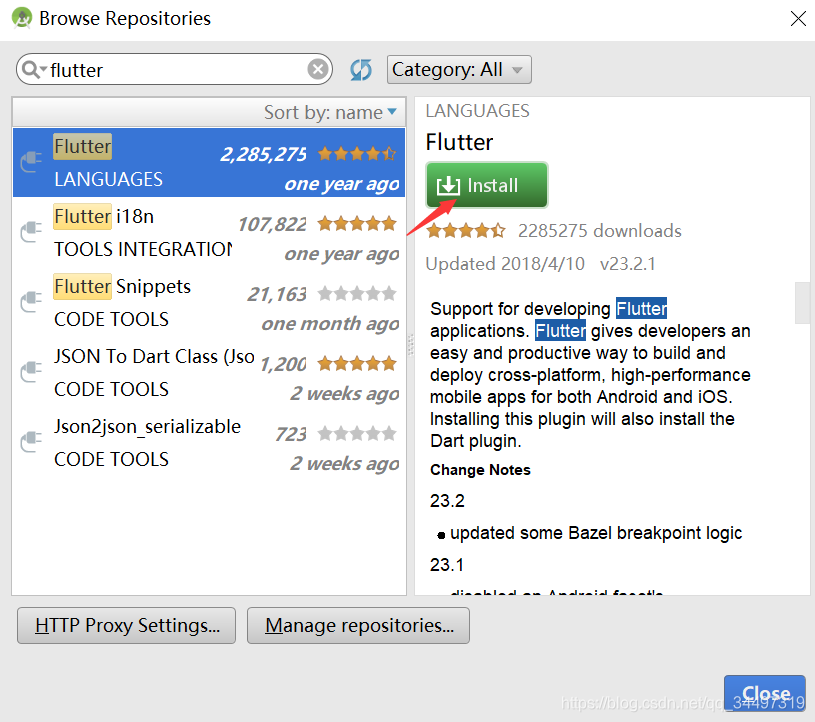Click star rating in selected Flutter row
815x722 pixels.
[x=357, y=154]
